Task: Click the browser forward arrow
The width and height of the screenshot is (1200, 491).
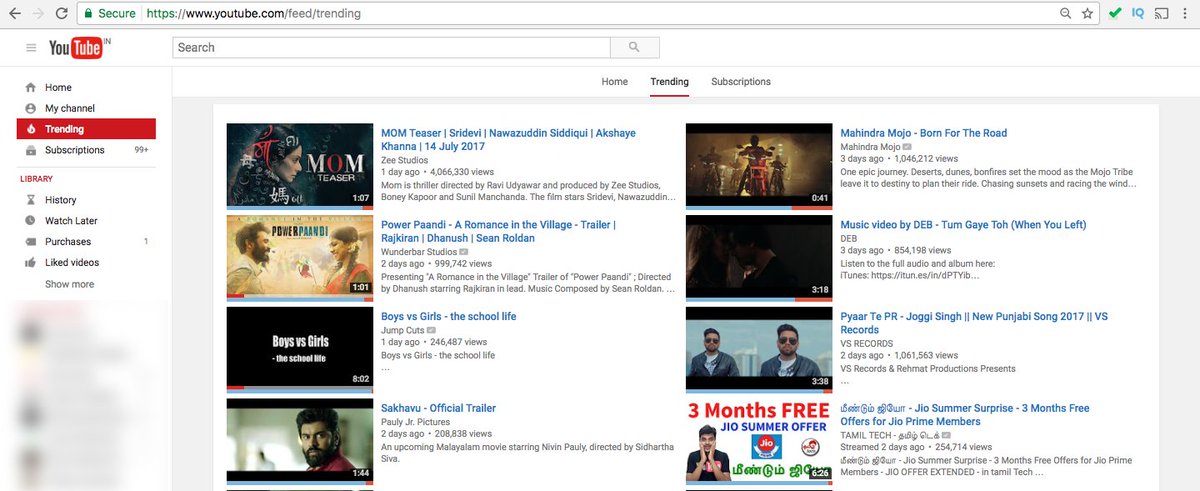Action: 38,14
